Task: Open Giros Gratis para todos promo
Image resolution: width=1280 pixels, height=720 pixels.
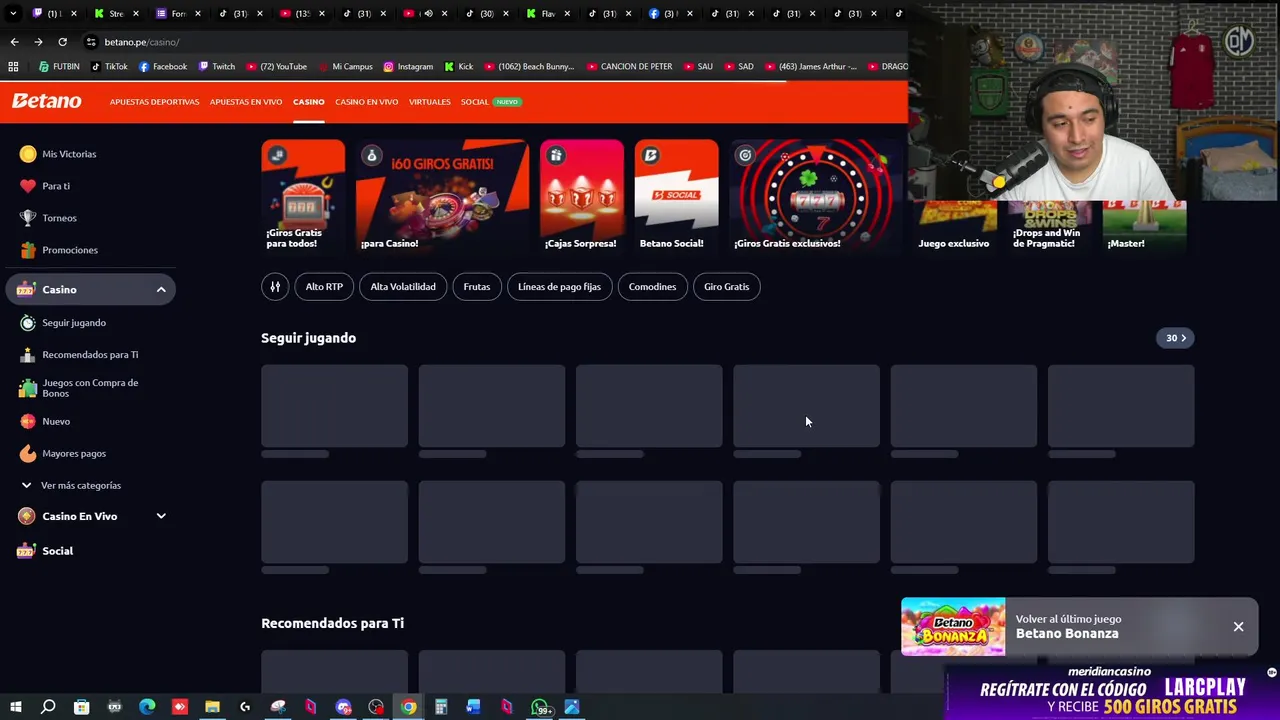Action: (x=303, y=195)
